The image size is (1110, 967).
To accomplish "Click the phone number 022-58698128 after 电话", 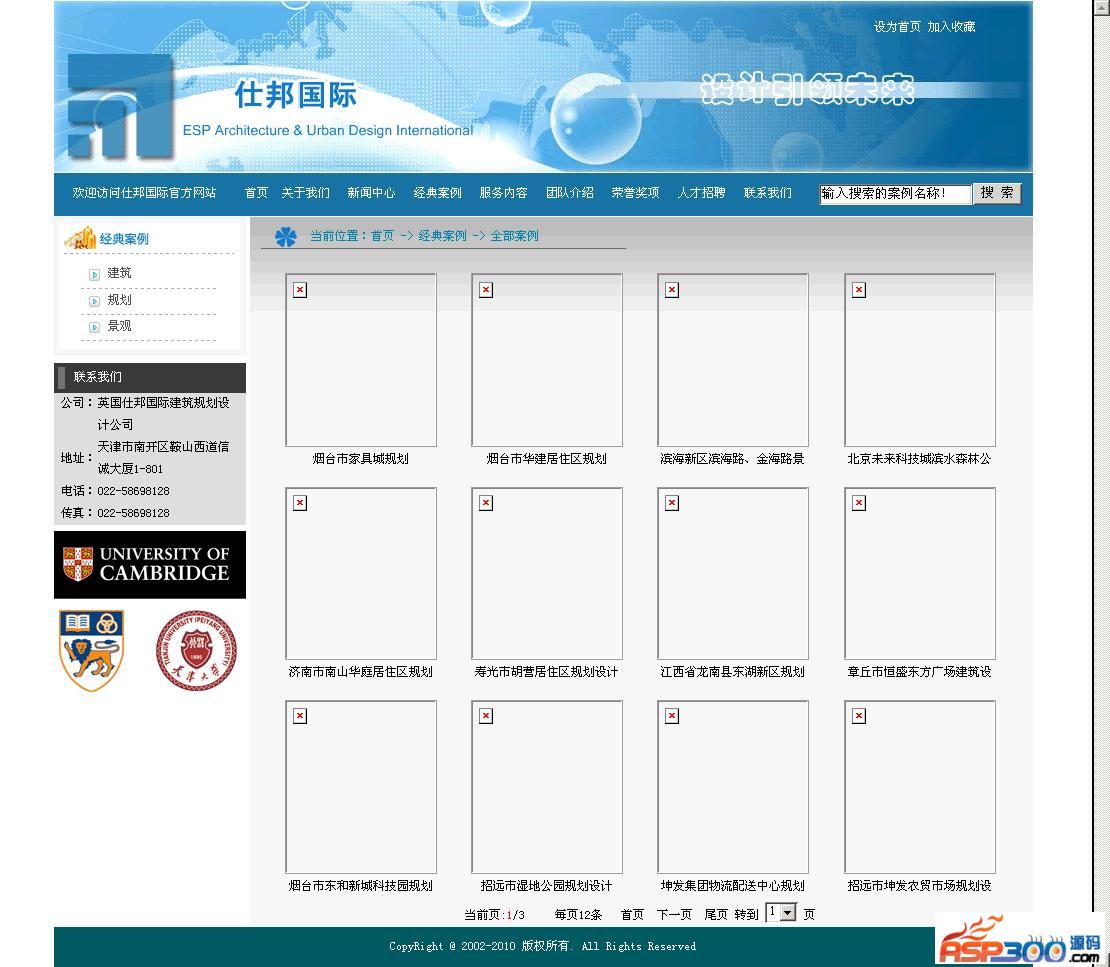I will pos(133,491).
